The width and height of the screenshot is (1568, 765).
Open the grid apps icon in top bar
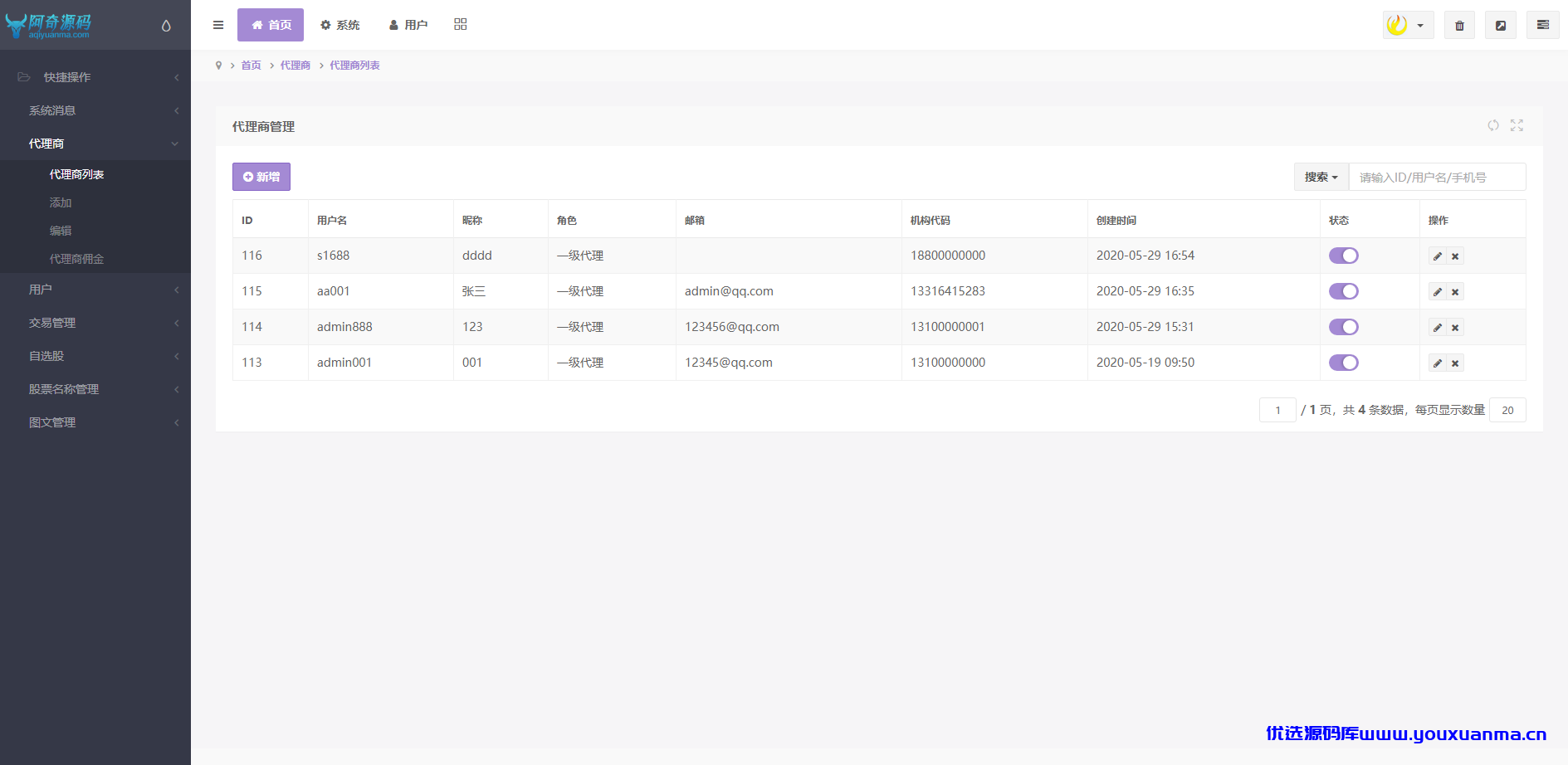[461, 25]
